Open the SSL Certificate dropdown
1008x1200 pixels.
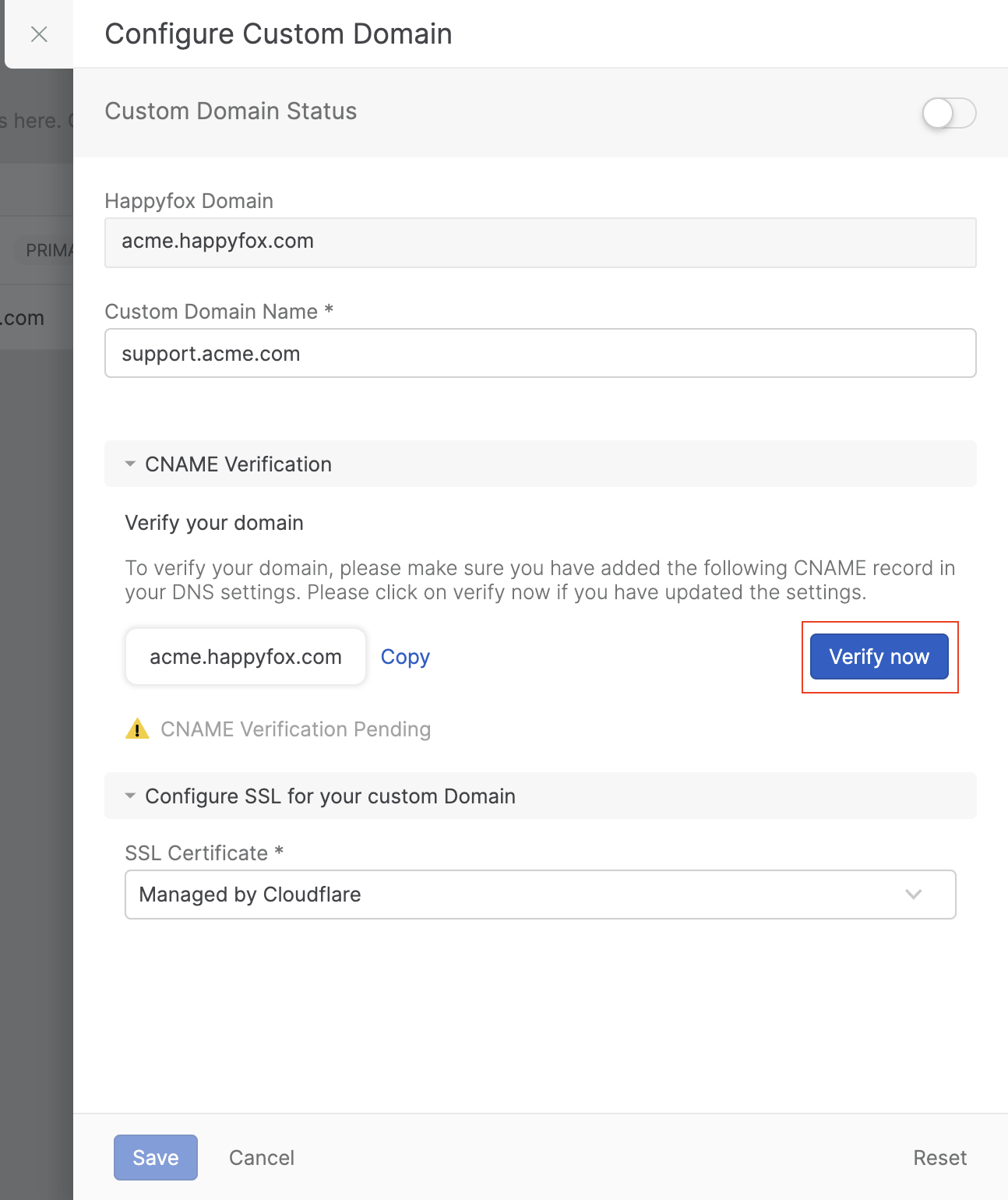click(x=540, y=895)
